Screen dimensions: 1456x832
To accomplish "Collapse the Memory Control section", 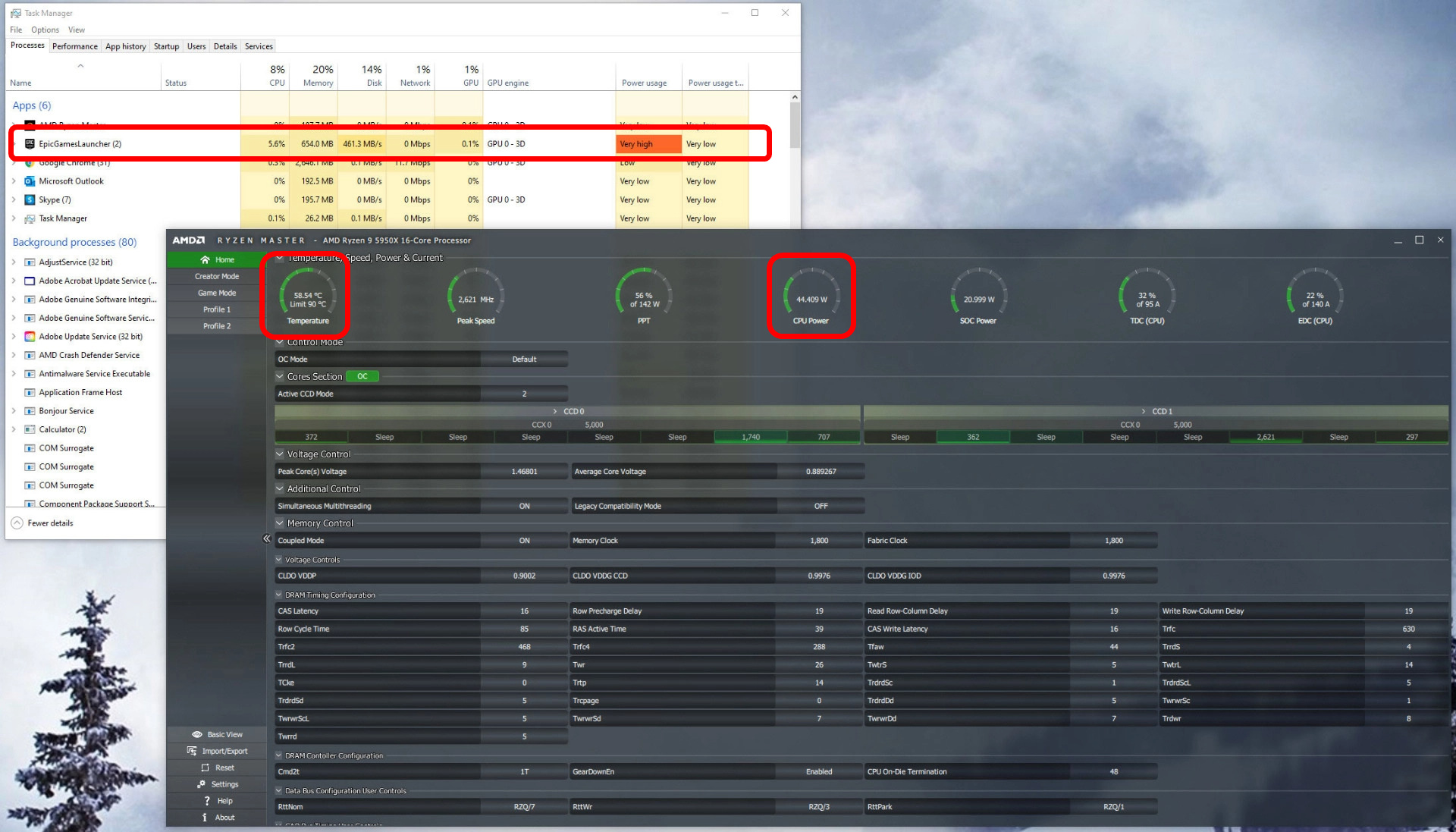I will pos(279,523).
